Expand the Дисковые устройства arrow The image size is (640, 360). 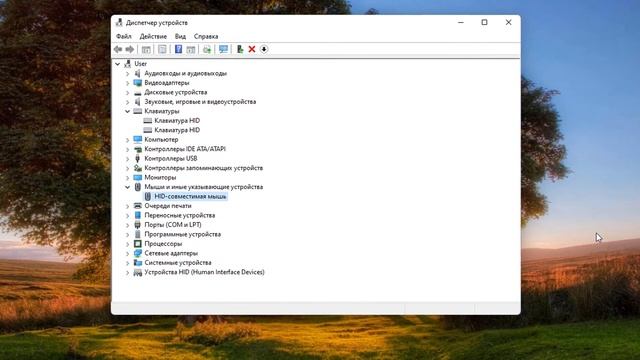[127, 92]
